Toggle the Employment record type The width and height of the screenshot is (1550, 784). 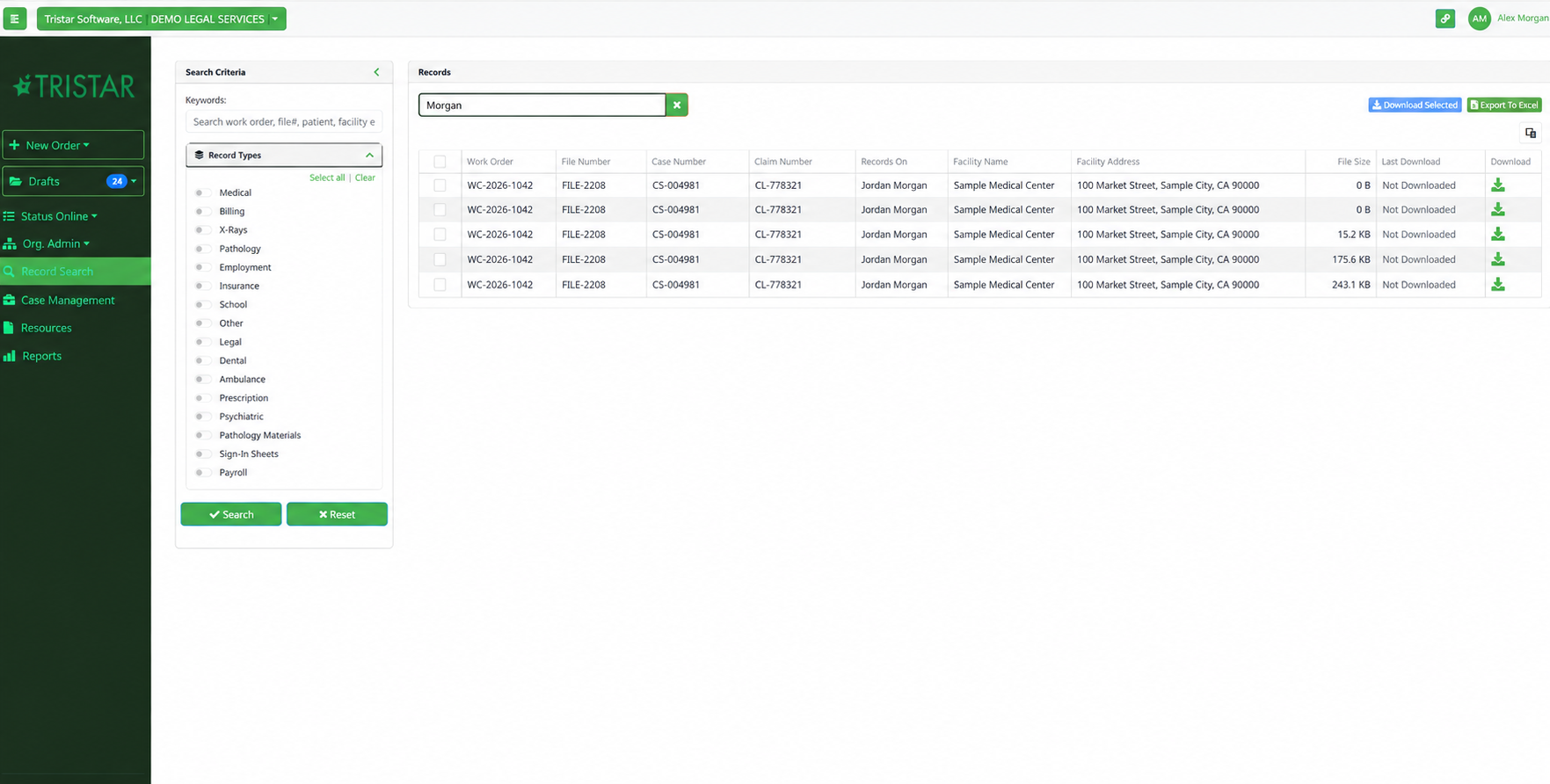[x=202, y=267]
